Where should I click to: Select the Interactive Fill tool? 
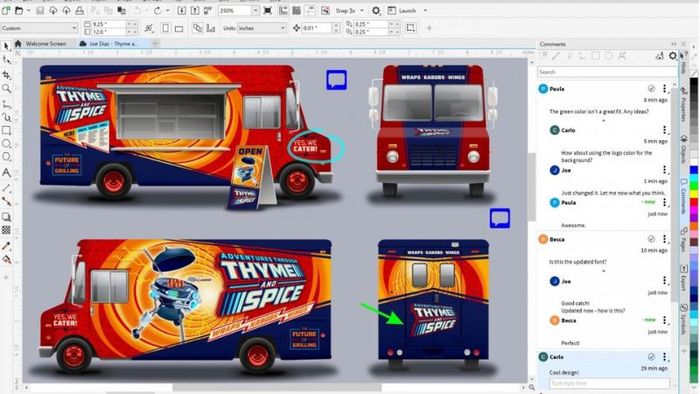(6, 259)
